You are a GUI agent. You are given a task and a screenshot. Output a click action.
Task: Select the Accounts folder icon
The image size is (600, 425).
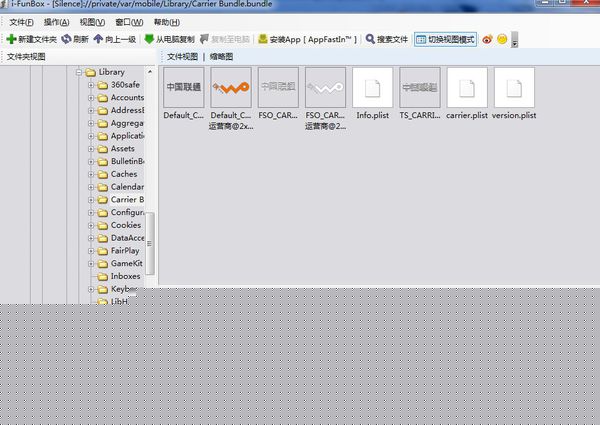(x=103, y=98)
